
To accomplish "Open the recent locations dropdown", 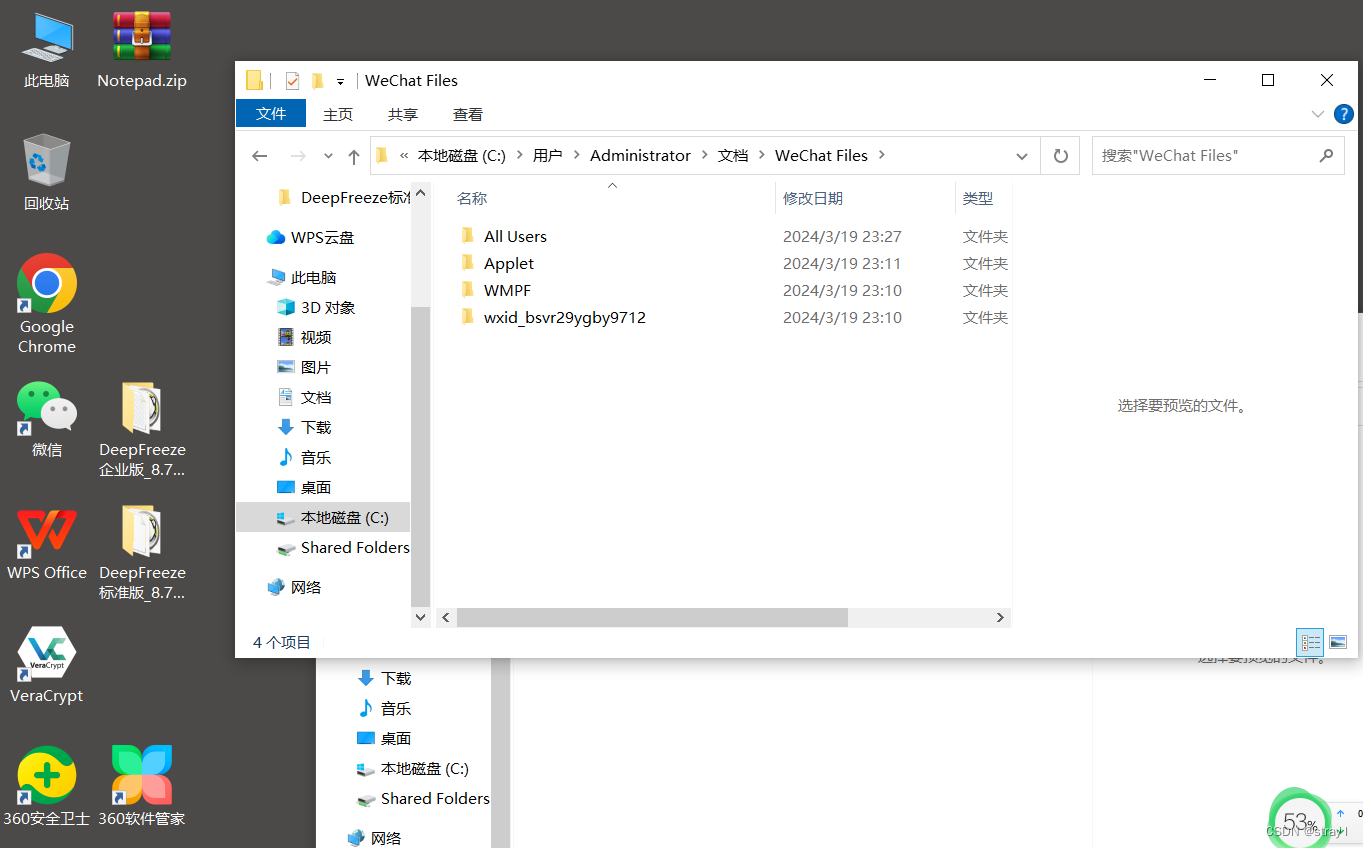I will click(x=328, y=156).
